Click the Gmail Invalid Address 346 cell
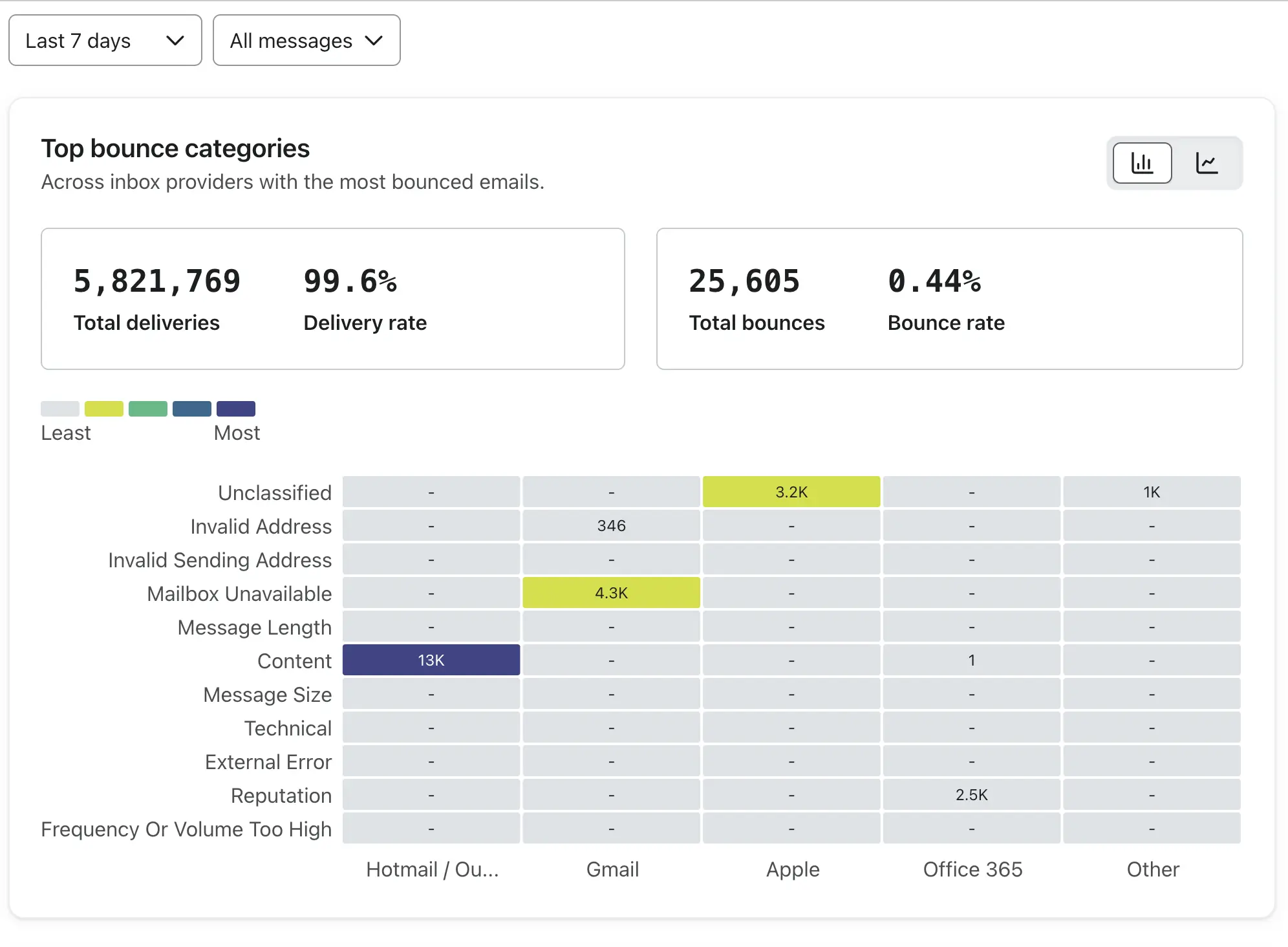Viewport: 1288px width, 947px height. [x=611, y=526]
